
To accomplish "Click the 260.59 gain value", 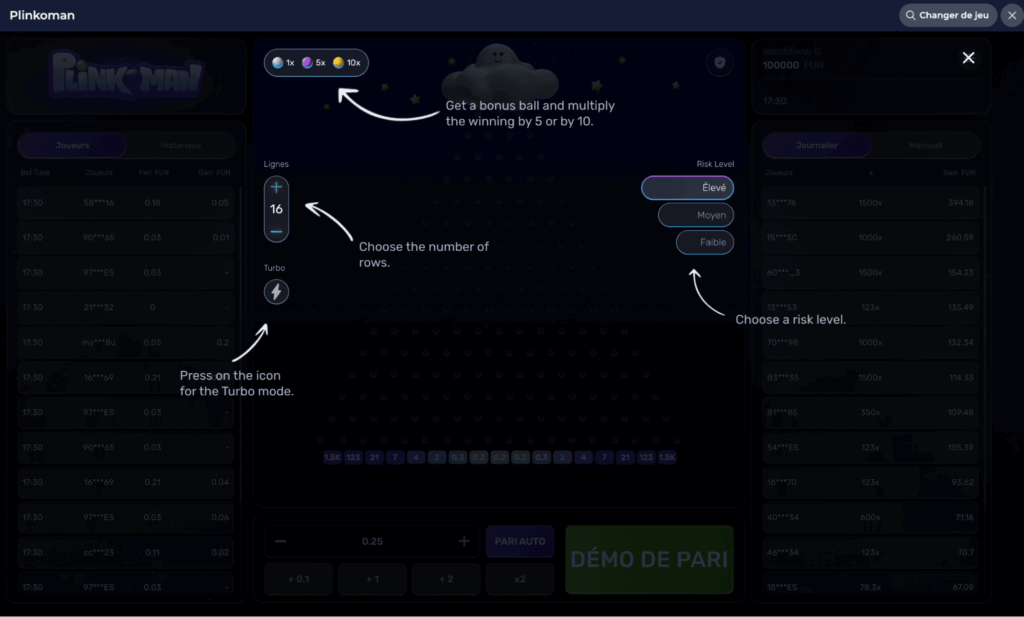I will tap(960, 238).
